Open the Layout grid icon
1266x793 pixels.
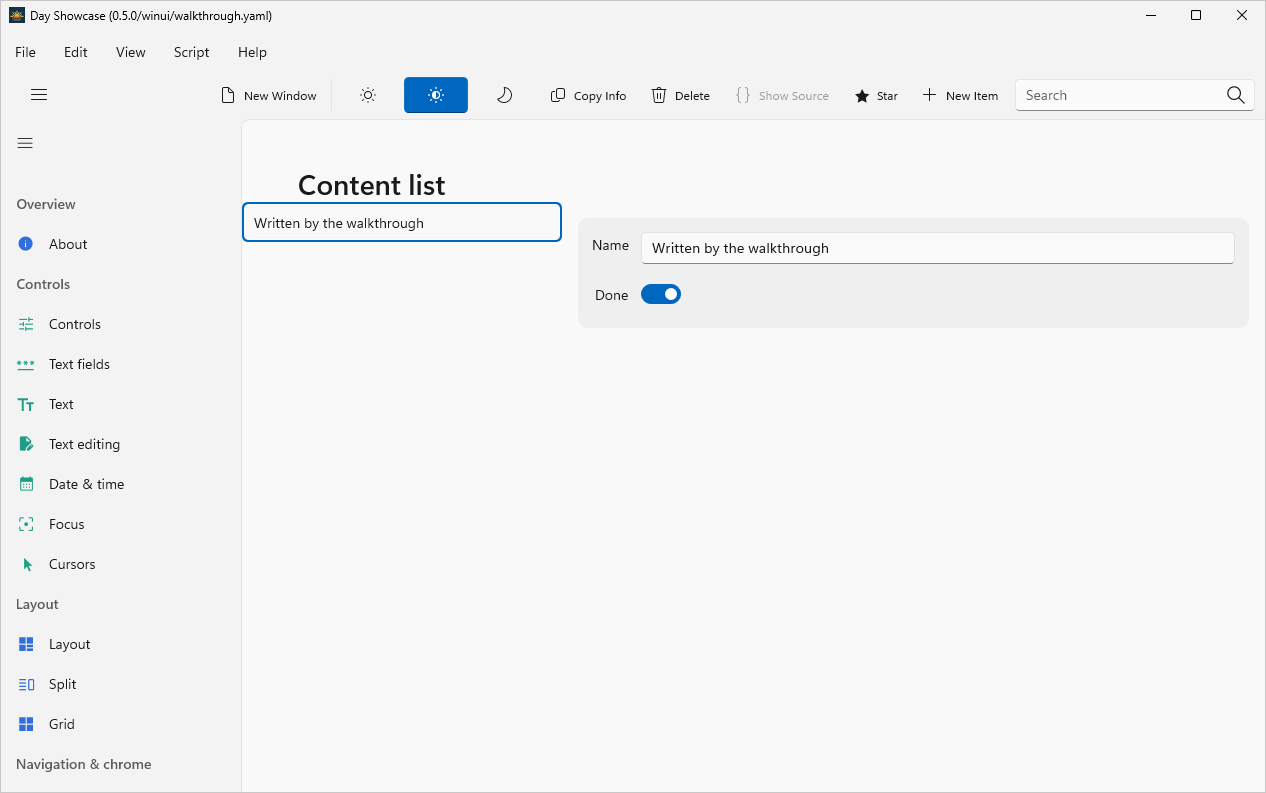pos(26,644)
